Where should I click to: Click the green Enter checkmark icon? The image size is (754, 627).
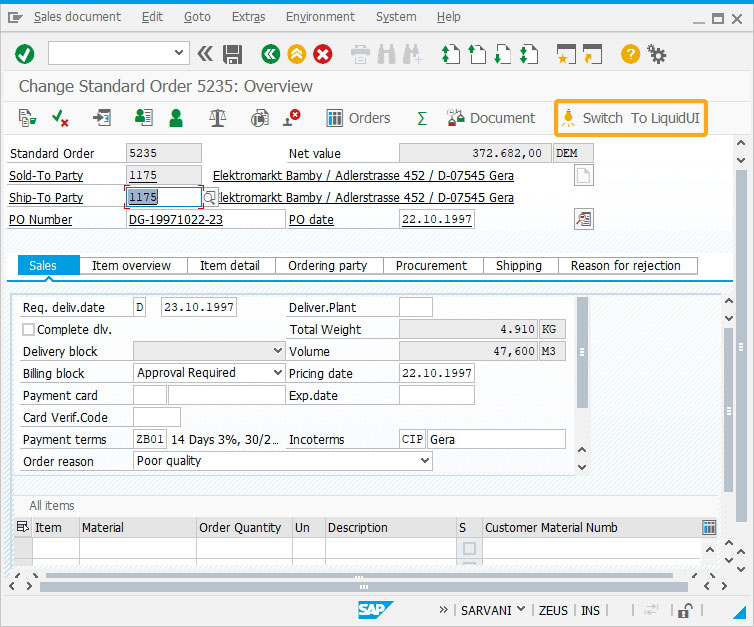tap(24, 54)
